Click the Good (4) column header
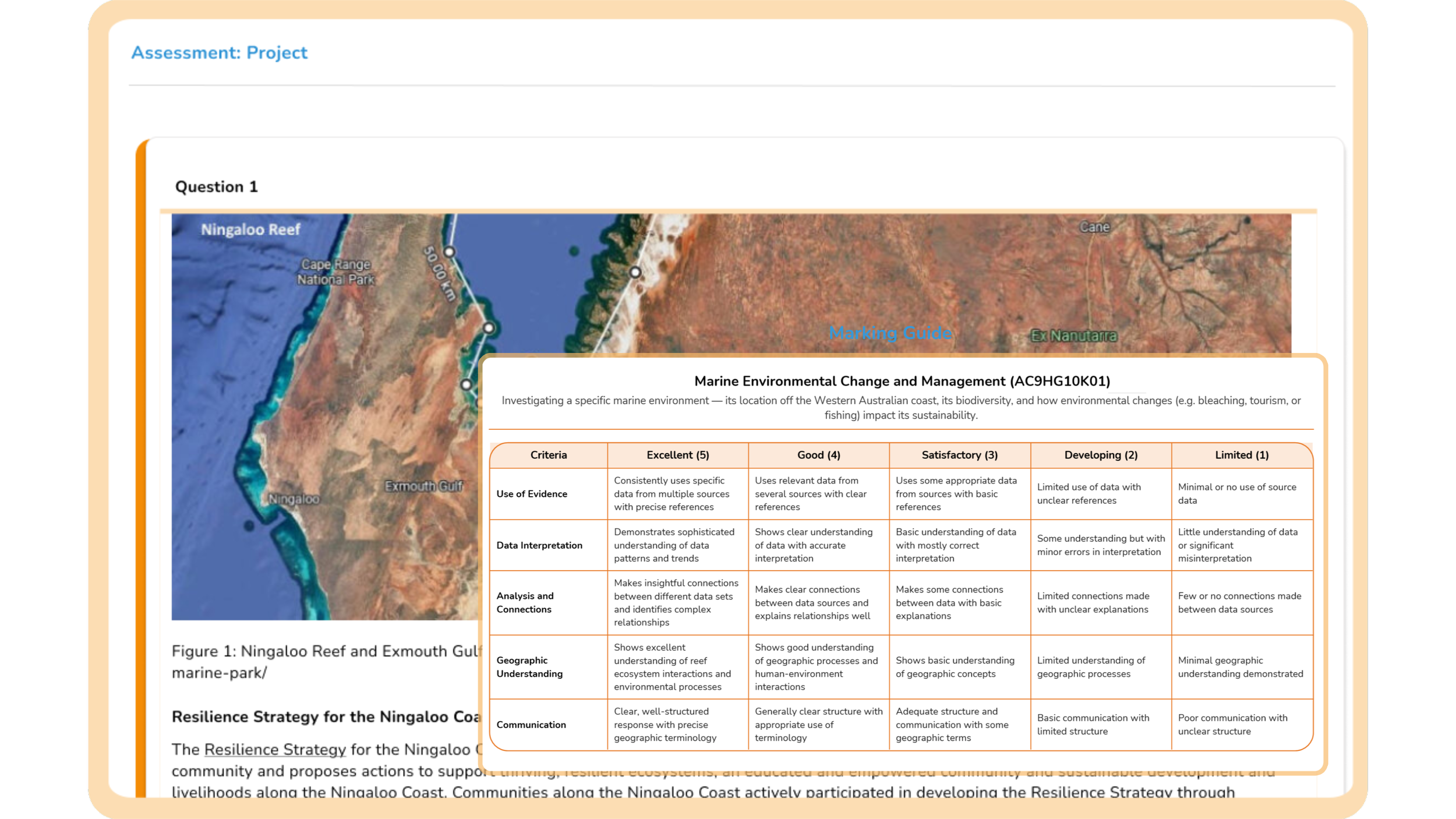This screenshot has width=1456, height=819. (x=819, y=455)
